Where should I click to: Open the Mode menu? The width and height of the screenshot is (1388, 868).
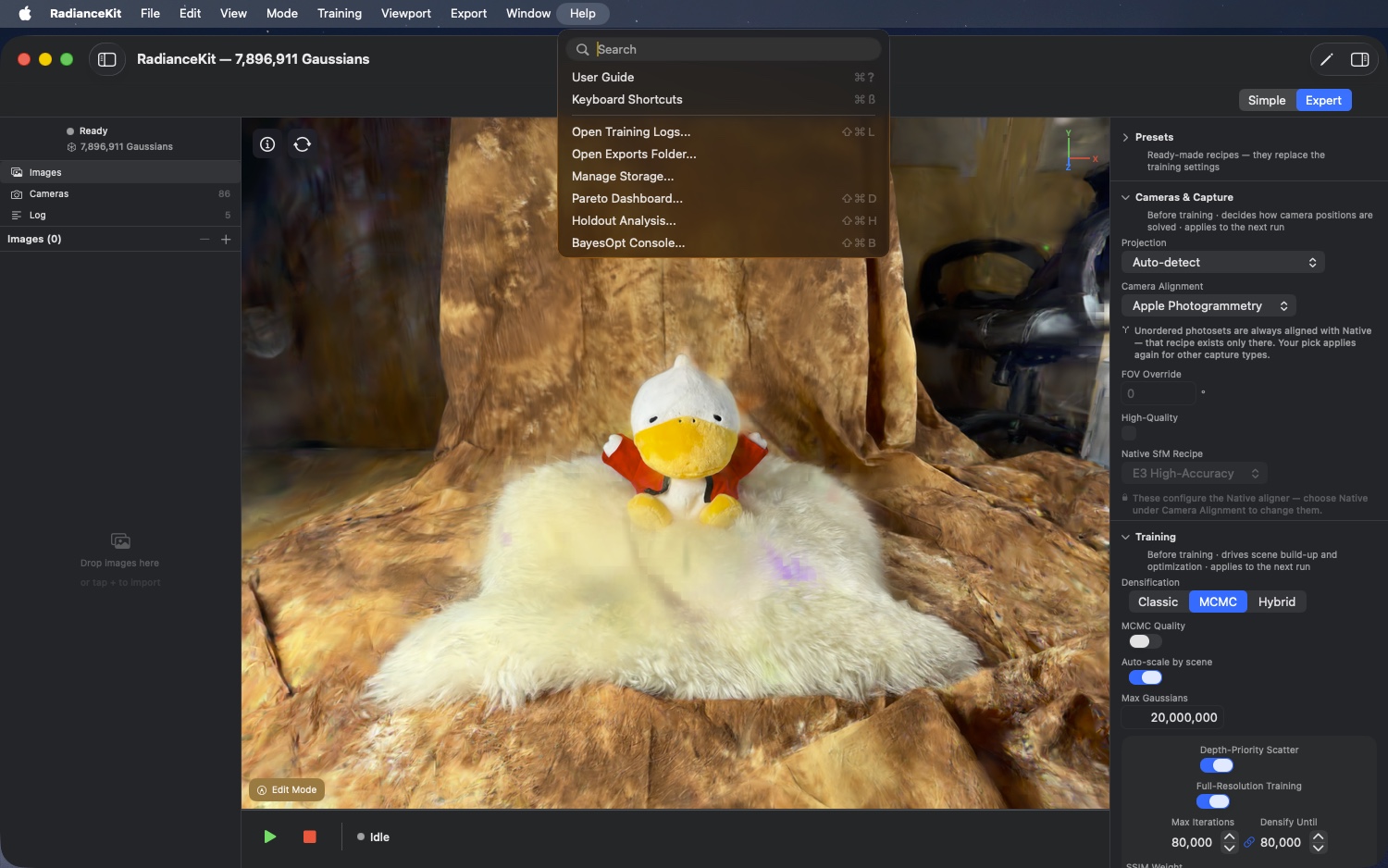(282, 13)
